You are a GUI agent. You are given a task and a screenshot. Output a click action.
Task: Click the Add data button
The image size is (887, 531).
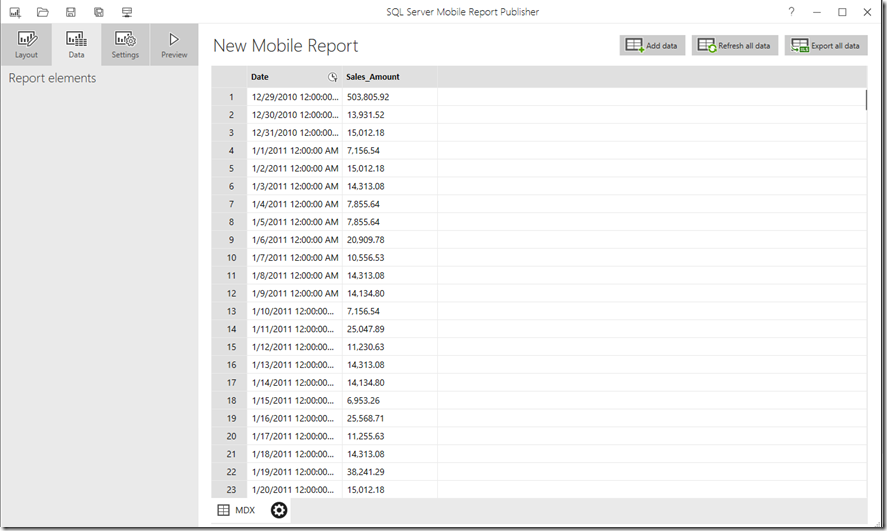click(x=652, y=46)
